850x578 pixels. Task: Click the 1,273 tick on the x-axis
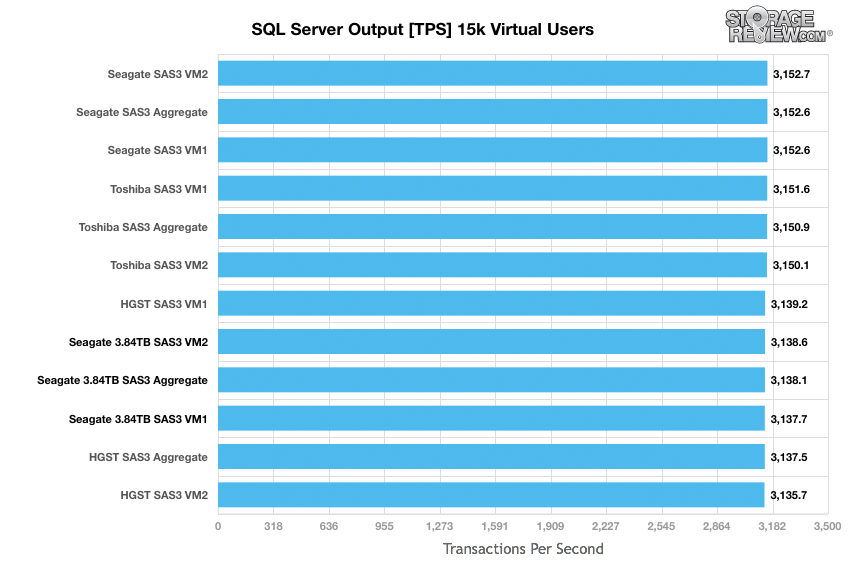[440, 526]
